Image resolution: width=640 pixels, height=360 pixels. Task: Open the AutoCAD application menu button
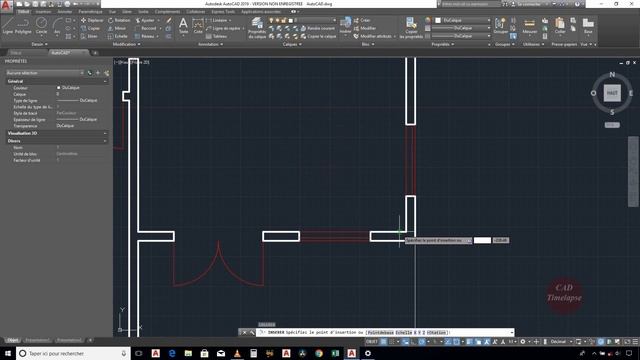point(6,5)
